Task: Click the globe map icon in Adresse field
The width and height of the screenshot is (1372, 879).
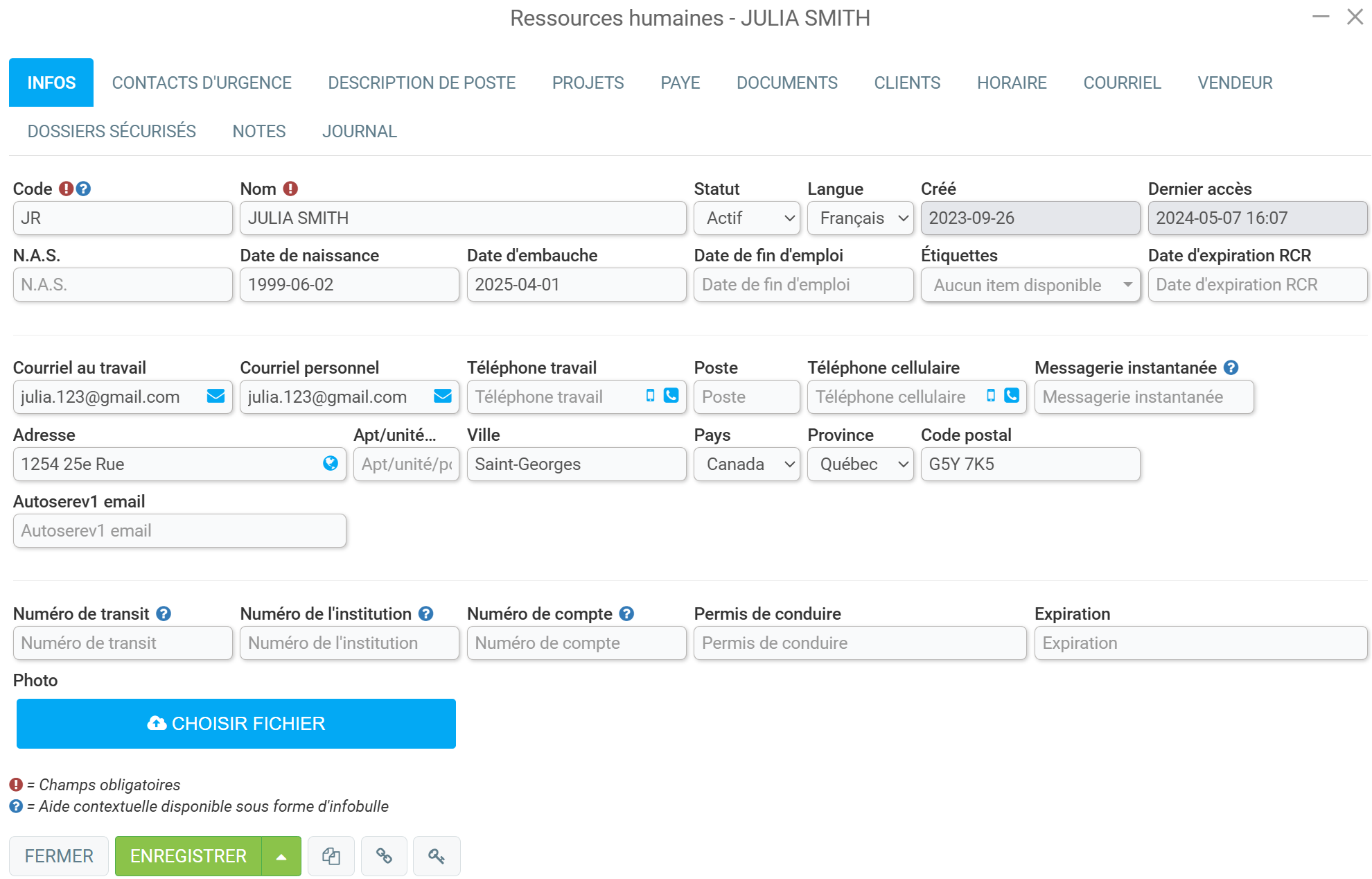Action: tap(331, 463)
